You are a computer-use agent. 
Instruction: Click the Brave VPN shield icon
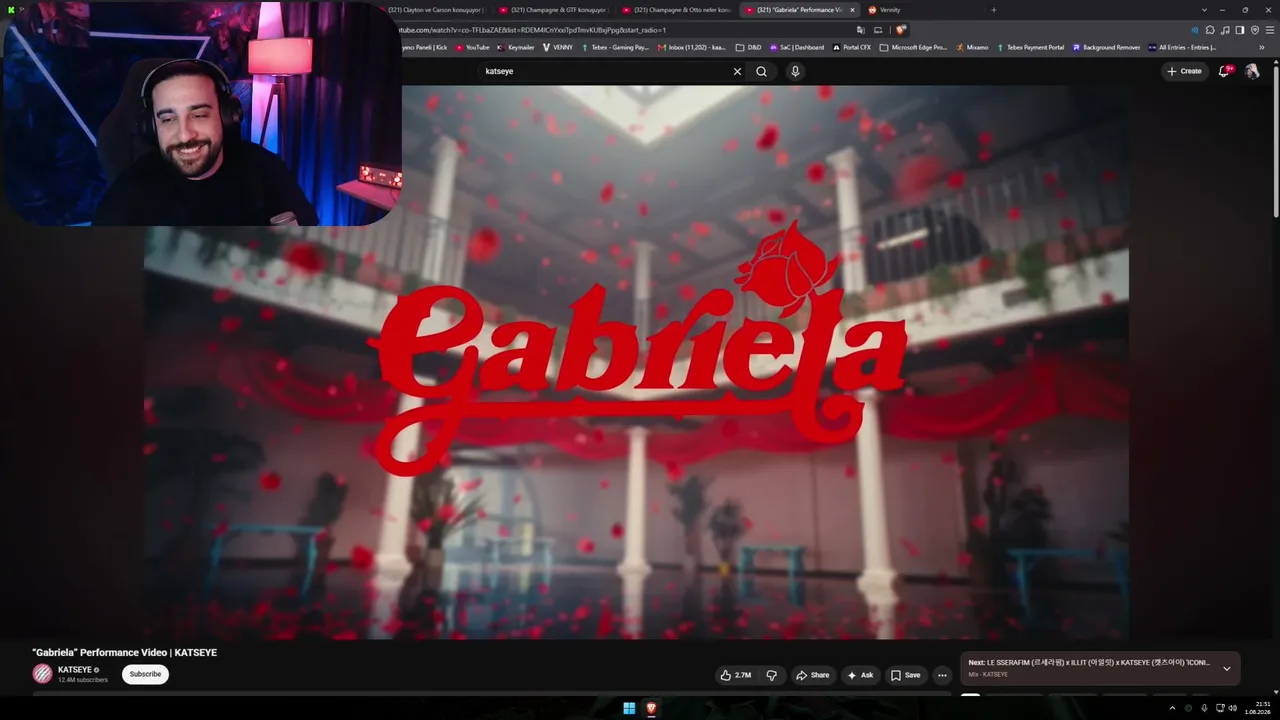click(x=1255, y=30)
